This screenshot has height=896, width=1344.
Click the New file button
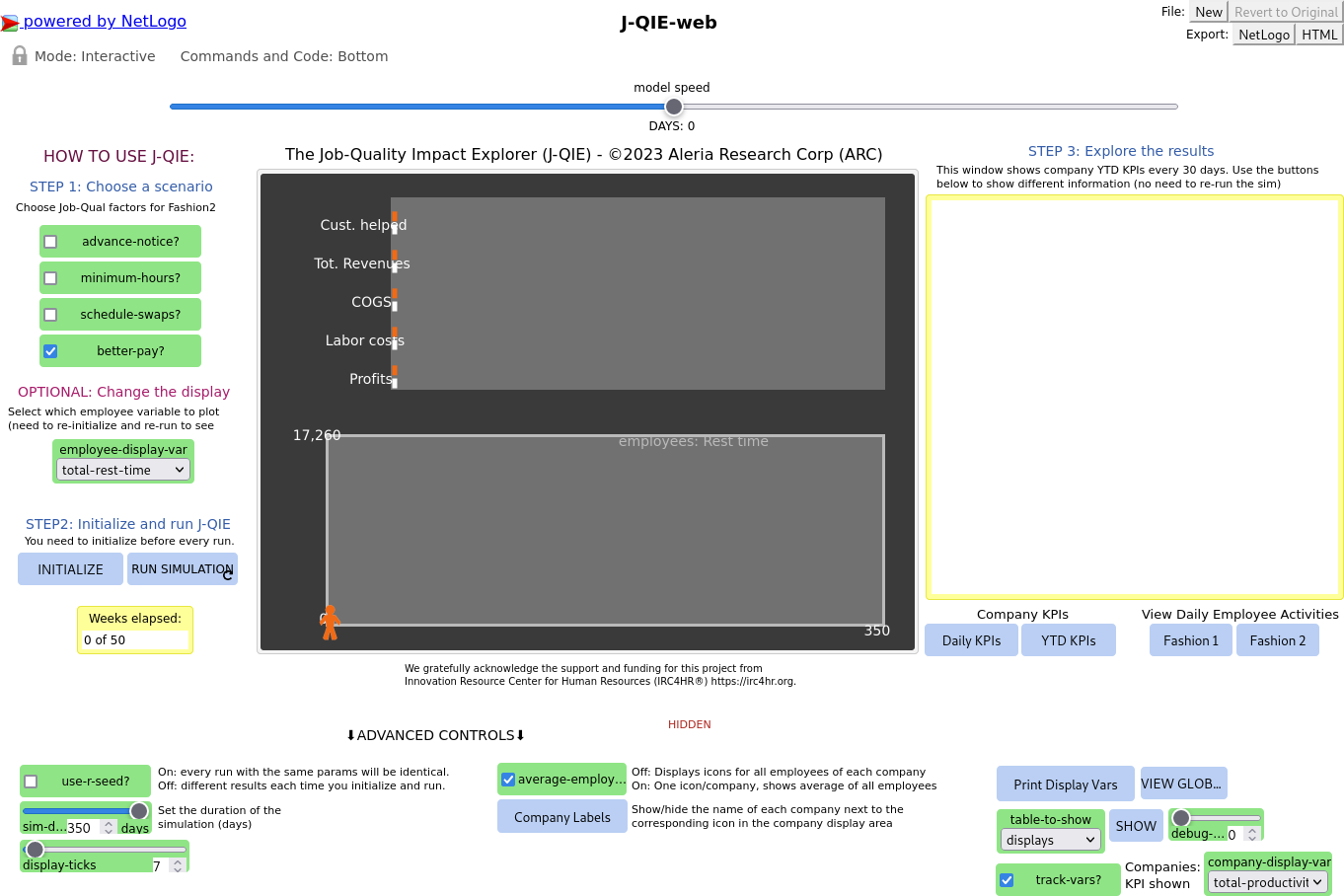(x=1208, y=12)
